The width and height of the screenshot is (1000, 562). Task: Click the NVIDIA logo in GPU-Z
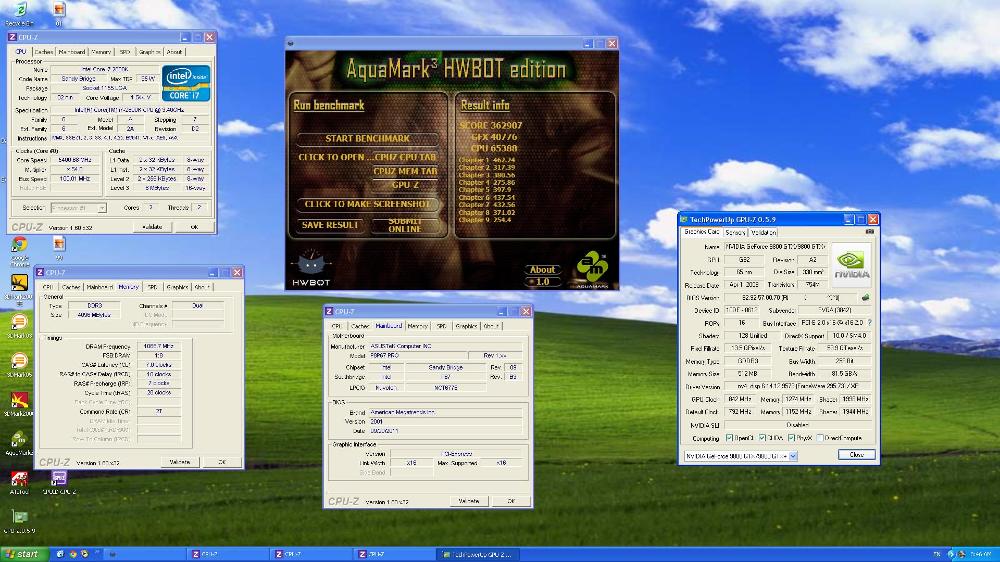[851, 263]
